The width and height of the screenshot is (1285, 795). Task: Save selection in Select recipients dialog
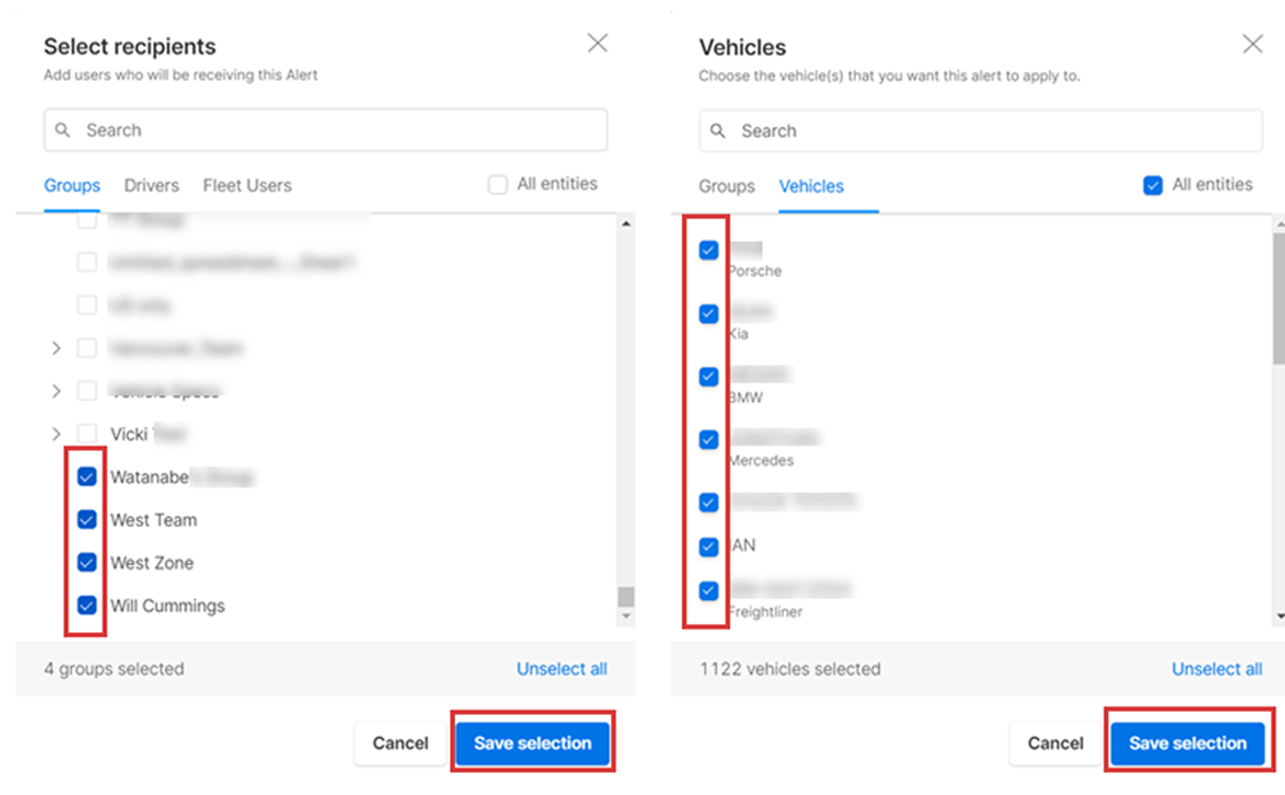[x=533, y=743]
